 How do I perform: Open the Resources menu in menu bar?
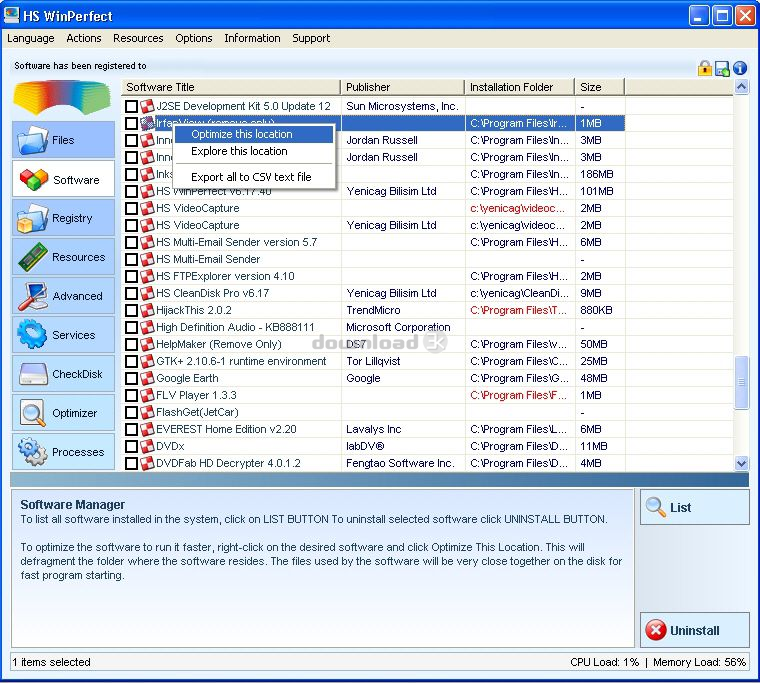[138, 38]
